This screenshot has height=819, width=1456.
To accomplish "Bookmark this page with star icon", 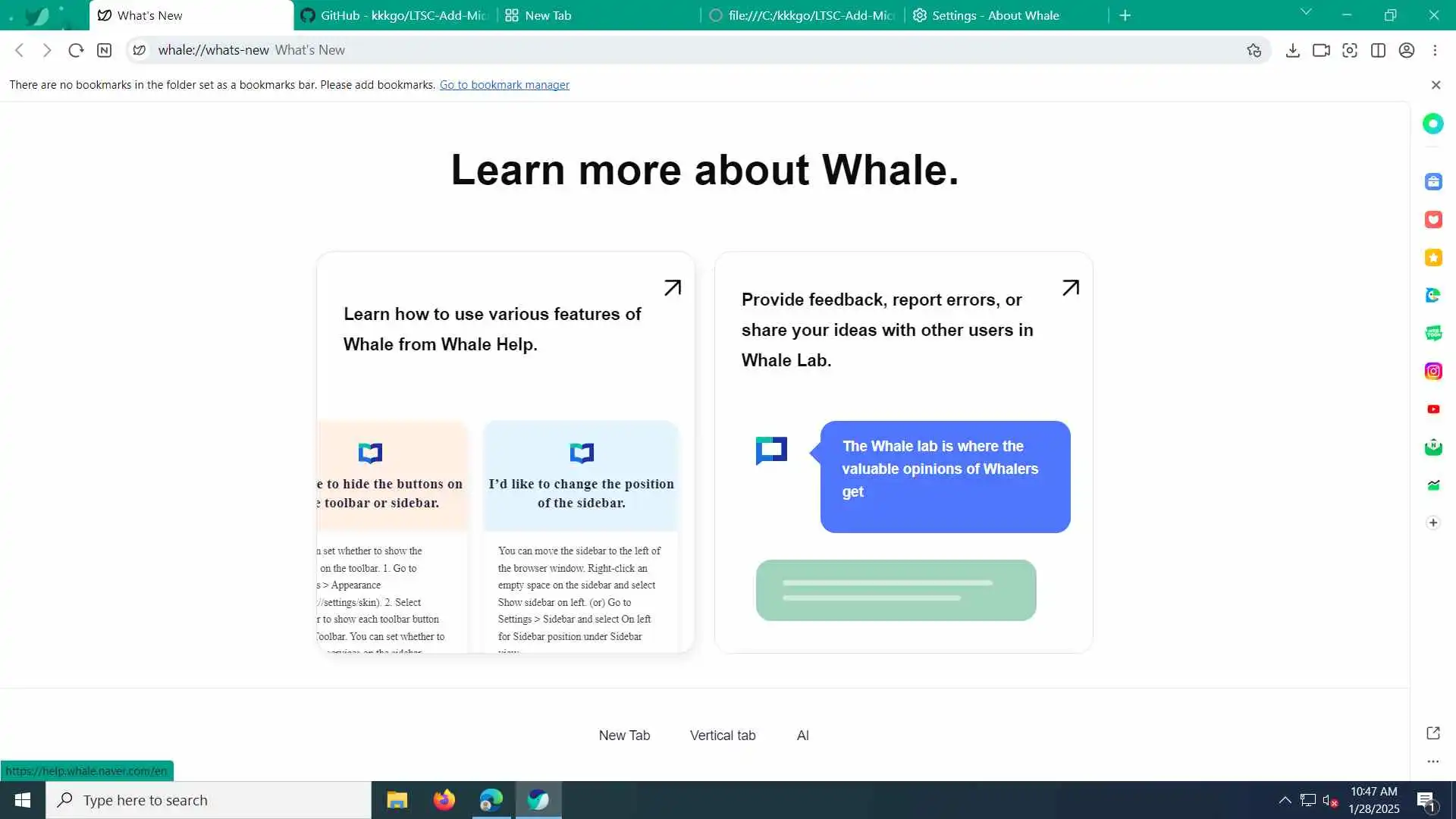I will click(1254, 50).
